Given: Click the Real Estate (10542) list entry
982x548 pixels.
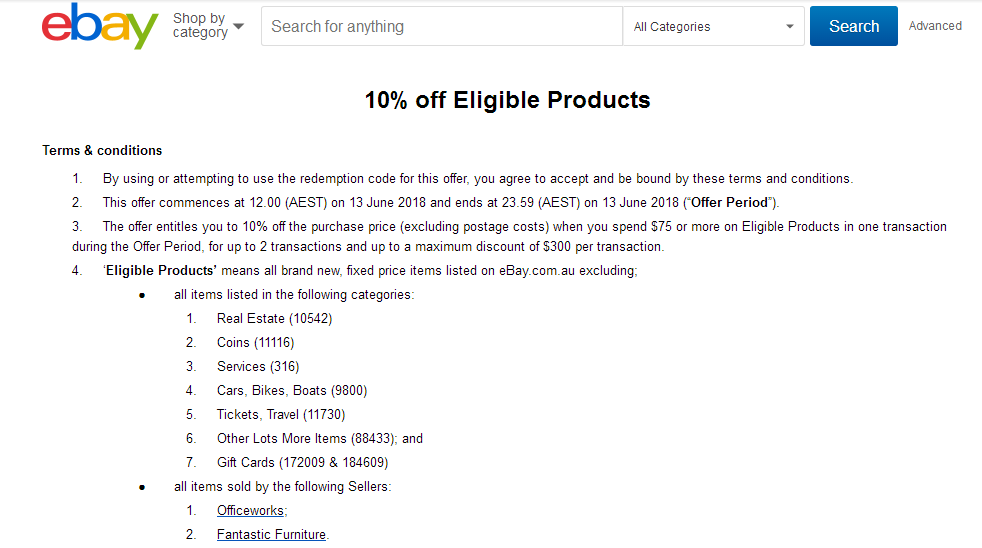Looking at the screenshot, I should (274, 318).
